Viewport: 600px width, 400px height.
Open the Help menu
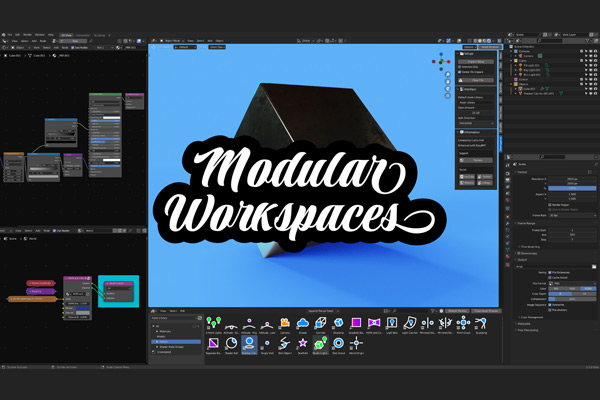51,35
